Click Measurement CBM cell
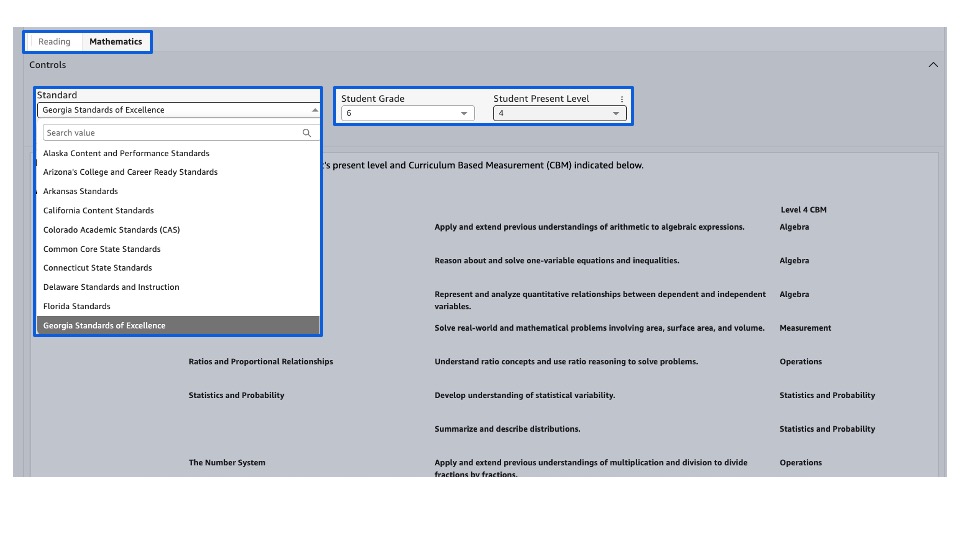960x540 pixels. coord(805,328)
